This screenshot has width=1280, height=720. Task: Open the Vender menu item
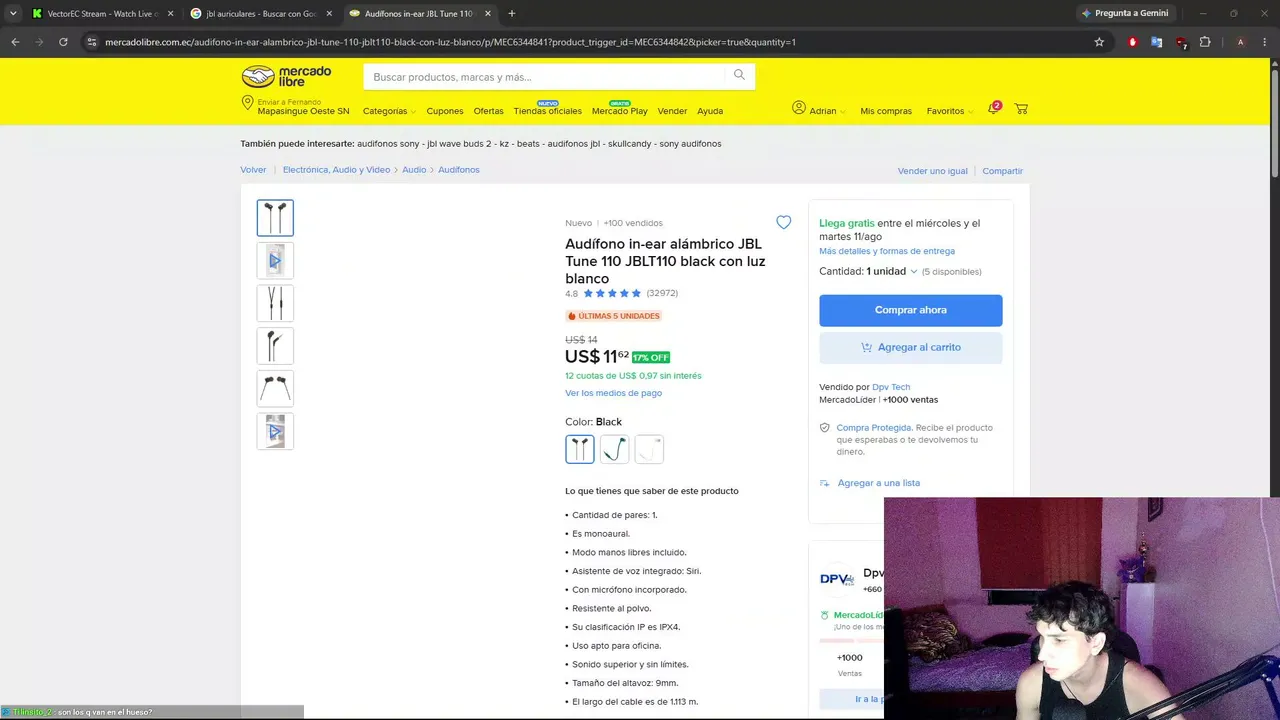click(x=672, y=111)
